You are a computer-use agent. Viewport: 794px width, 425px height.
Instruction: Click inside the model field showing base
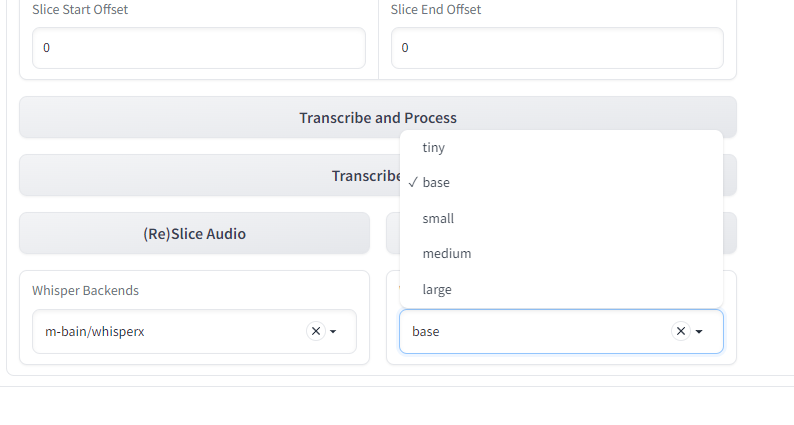click(537, 331)
